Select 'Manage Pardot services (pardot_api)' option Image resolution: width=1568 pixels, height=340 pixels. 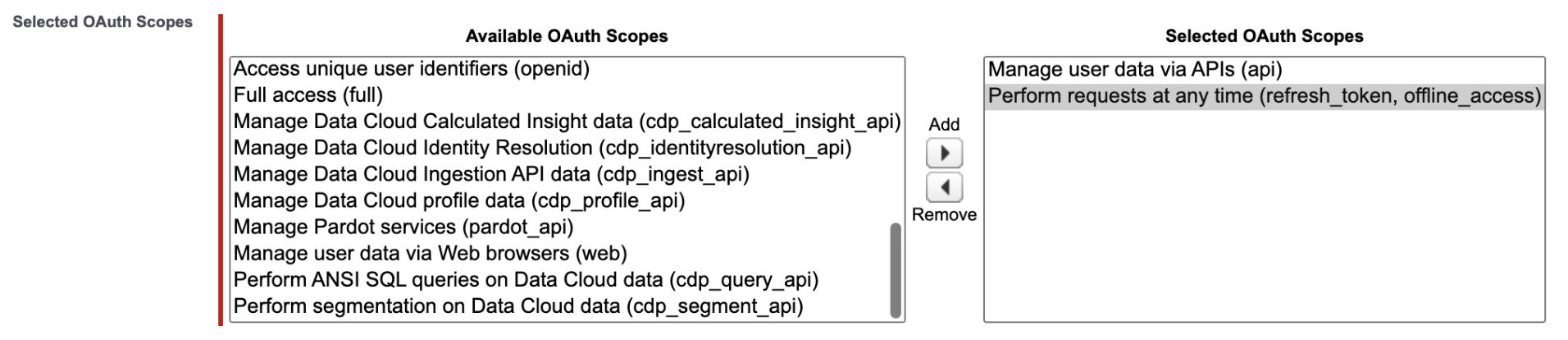[x=403, y=227]
